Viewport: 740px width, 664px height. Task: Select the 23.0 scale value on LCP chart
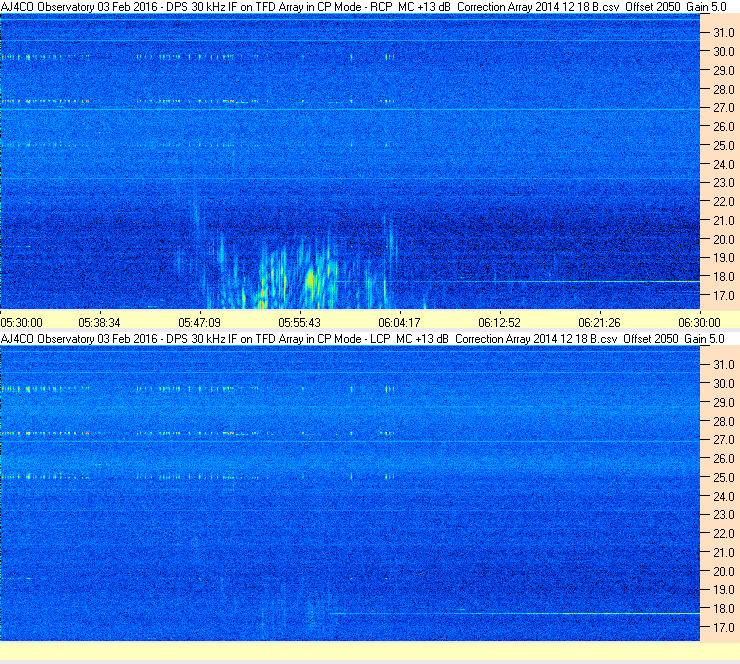tap(724, 515)
